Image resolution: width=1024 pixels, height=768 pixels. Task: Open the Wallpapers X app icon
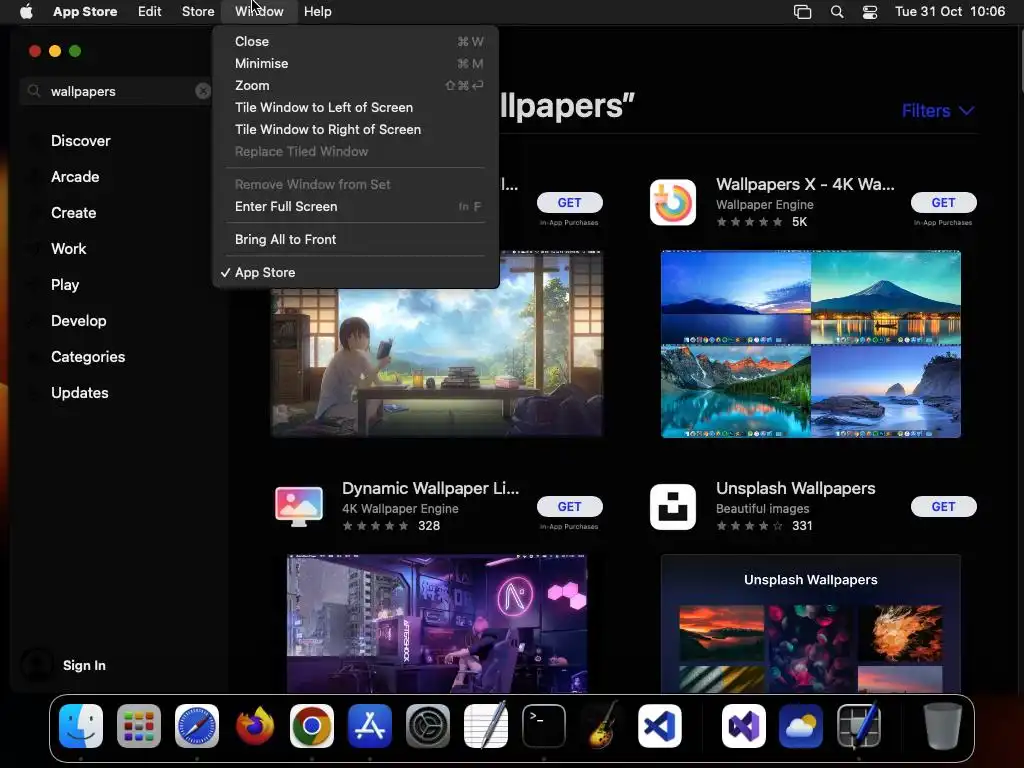[x=673, y=202]
